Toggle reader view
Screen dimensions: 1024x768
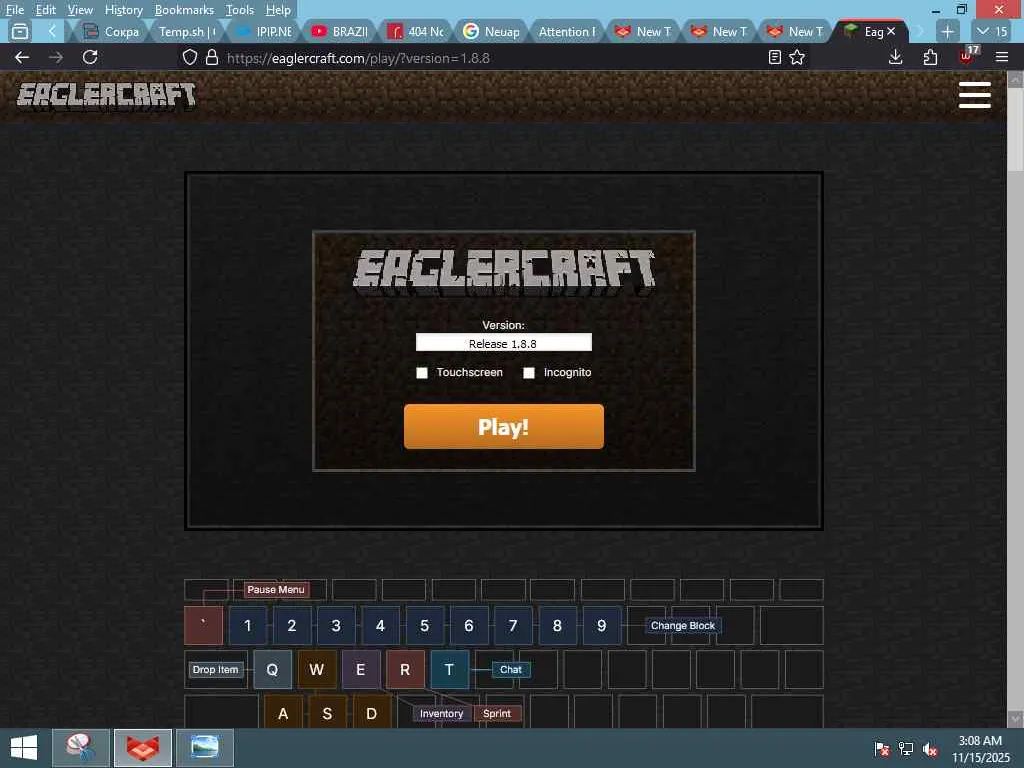[775, 57]
